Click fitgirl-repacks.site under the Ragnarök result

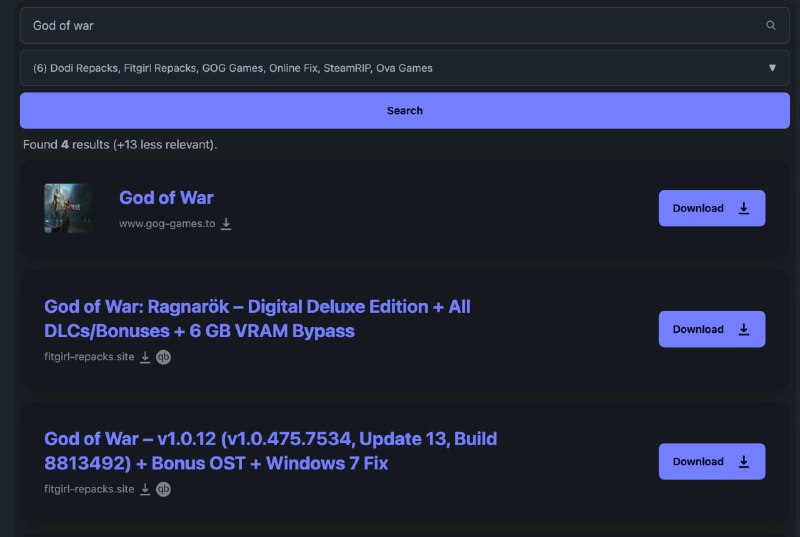[89, 357]
